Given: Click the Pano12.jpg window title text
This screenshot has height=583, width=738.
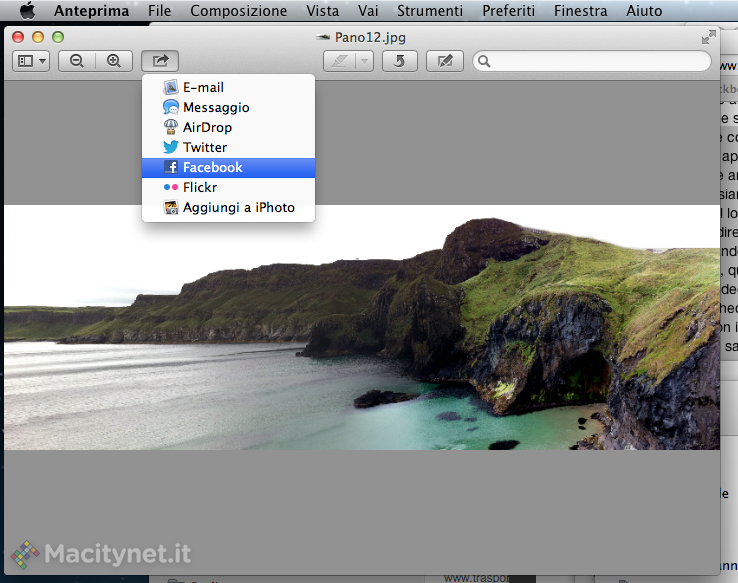Looking at the screenshot, I should pyautogui.click(x=370, y=37).
